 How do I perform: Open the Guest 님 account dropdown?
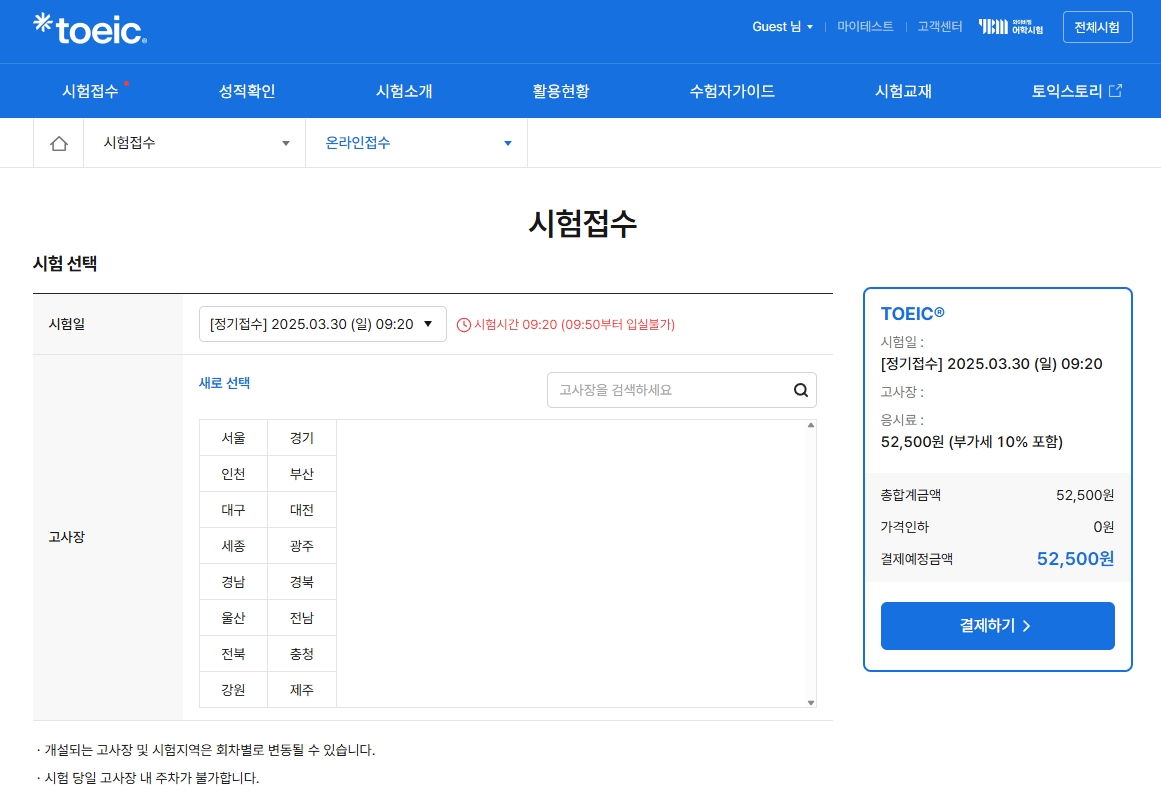(x=782, y=27)
